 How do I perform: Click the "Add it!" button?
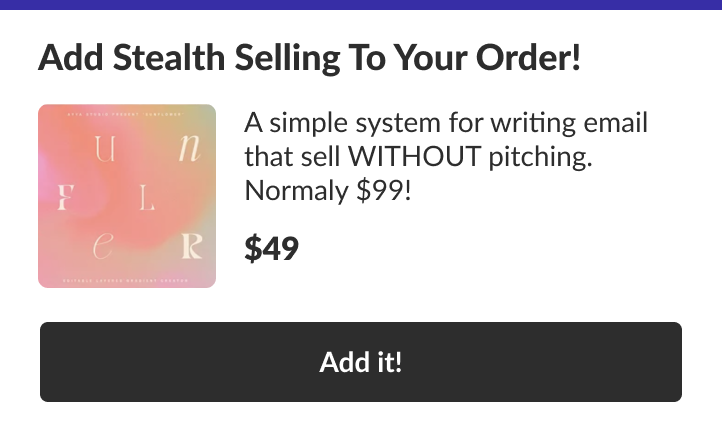(361, 362)
